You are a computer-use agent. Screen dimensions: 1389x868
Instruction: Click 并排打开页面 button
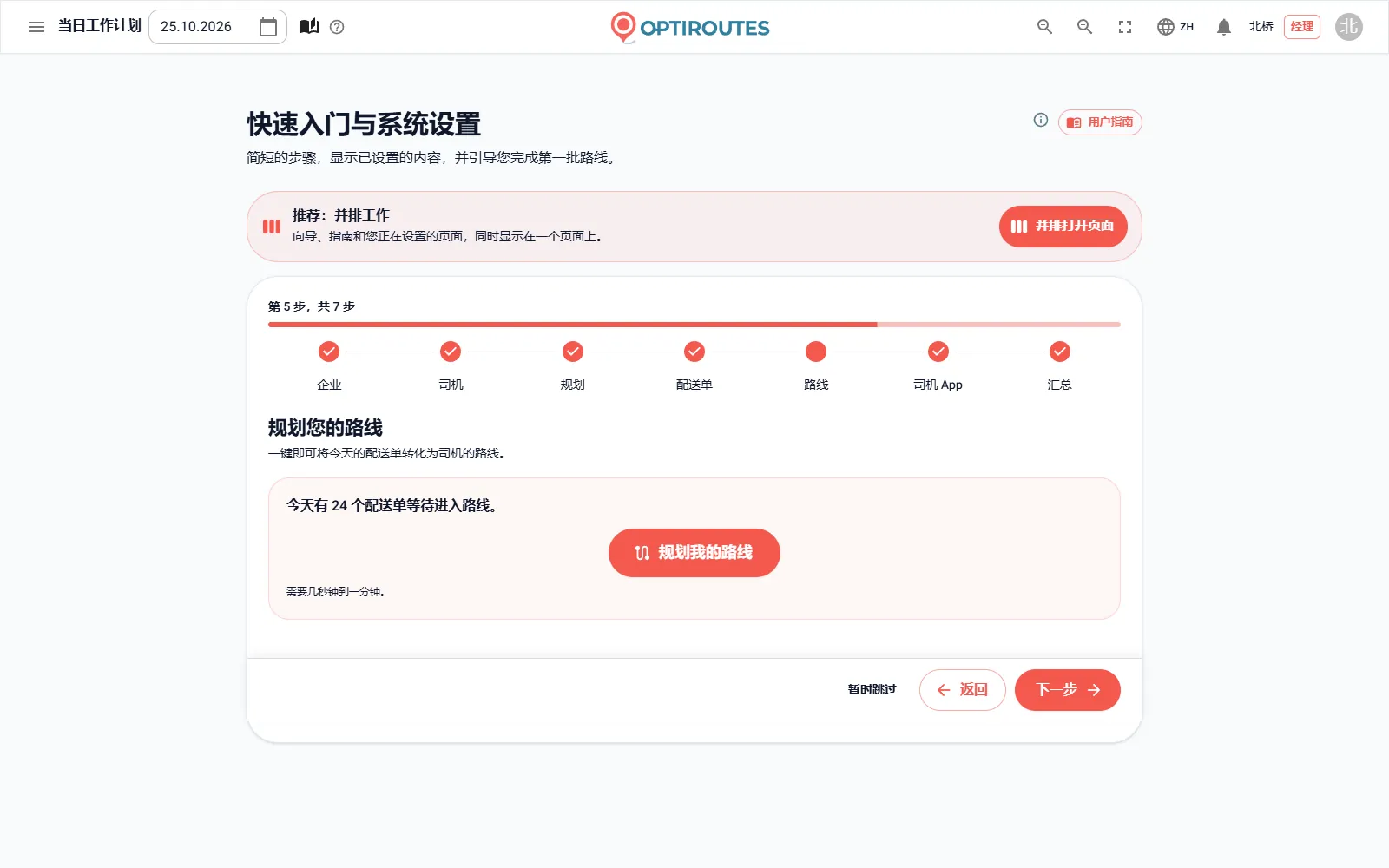[1063, 227]
